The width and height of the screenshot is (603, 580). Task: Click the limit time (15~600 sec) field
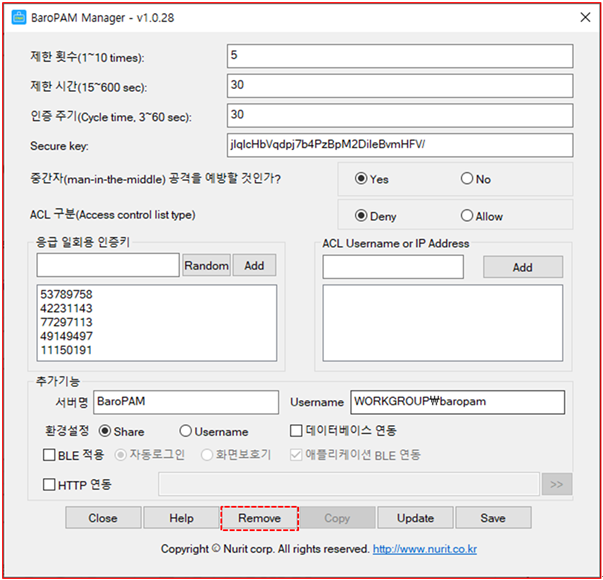point(400,85)
